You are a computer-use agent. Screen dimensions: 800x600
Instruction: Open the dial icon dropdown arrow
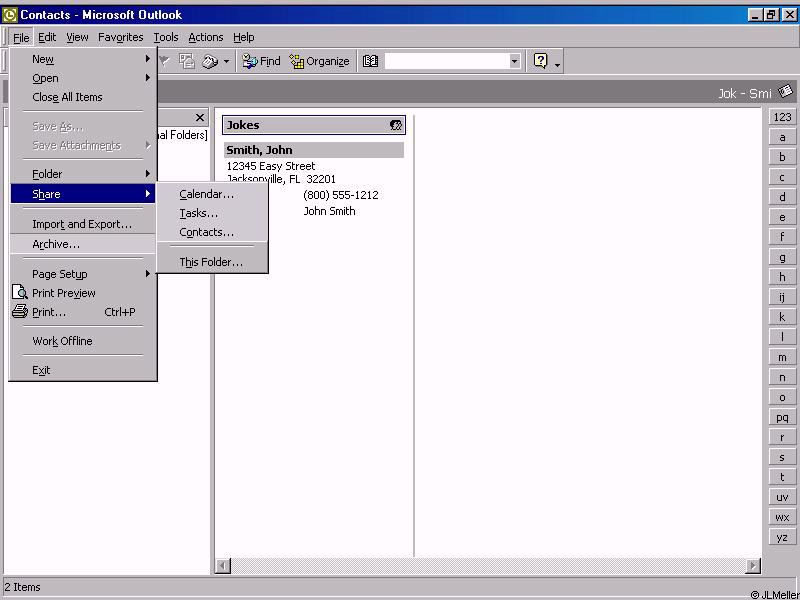pos(227,62)
